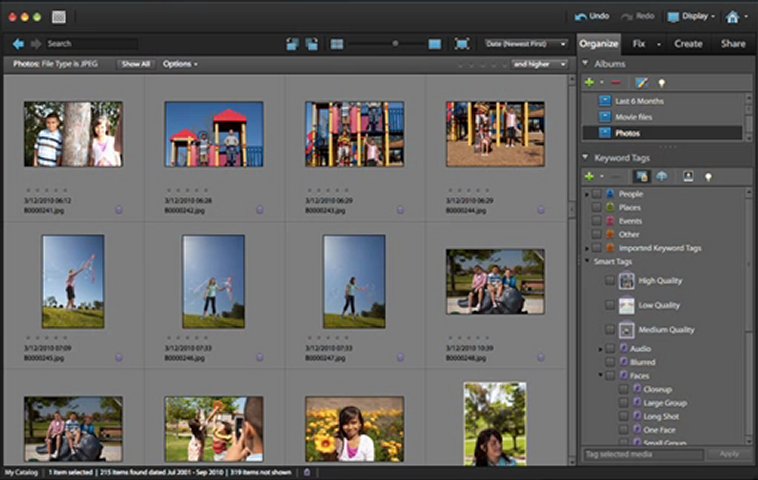Select the Last 6 Months album
The height and width of the screenshot is (480, 758).
click(663, 101)
